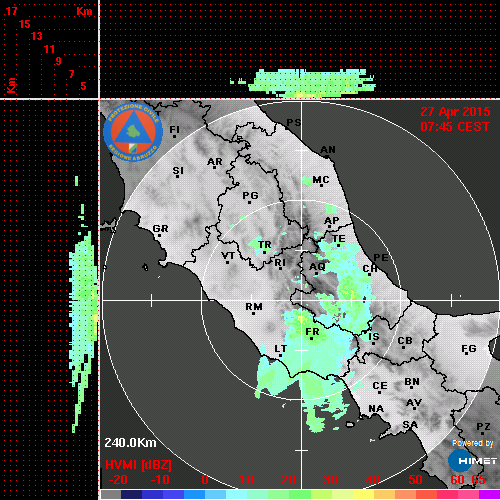Click the 27 Apr 2015 date text
The image size is (500, 500).
455,112
